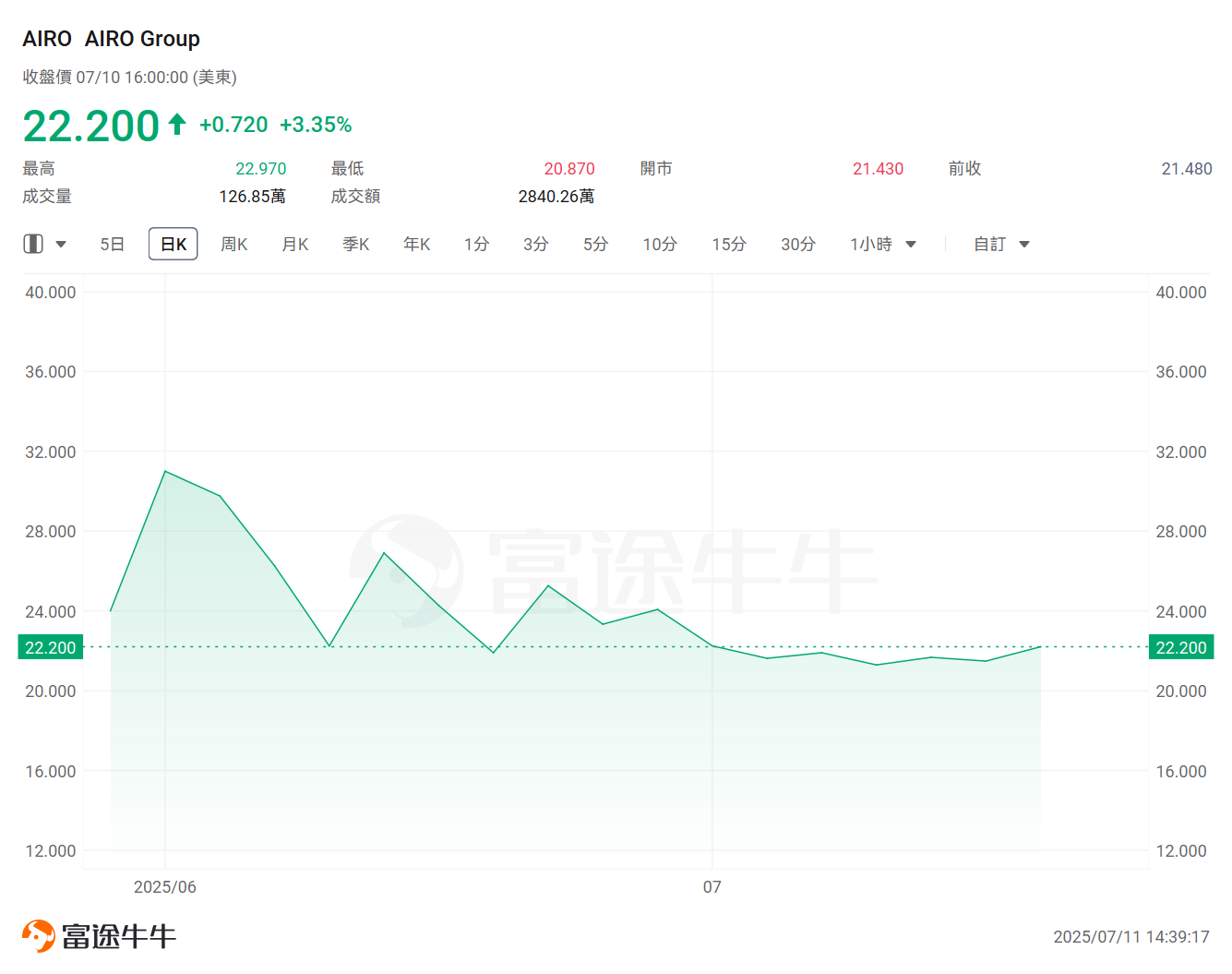This screenshot has width=1232, height=974.
Task: Select the 日K daily chart tab
Action: click(173, 245)
